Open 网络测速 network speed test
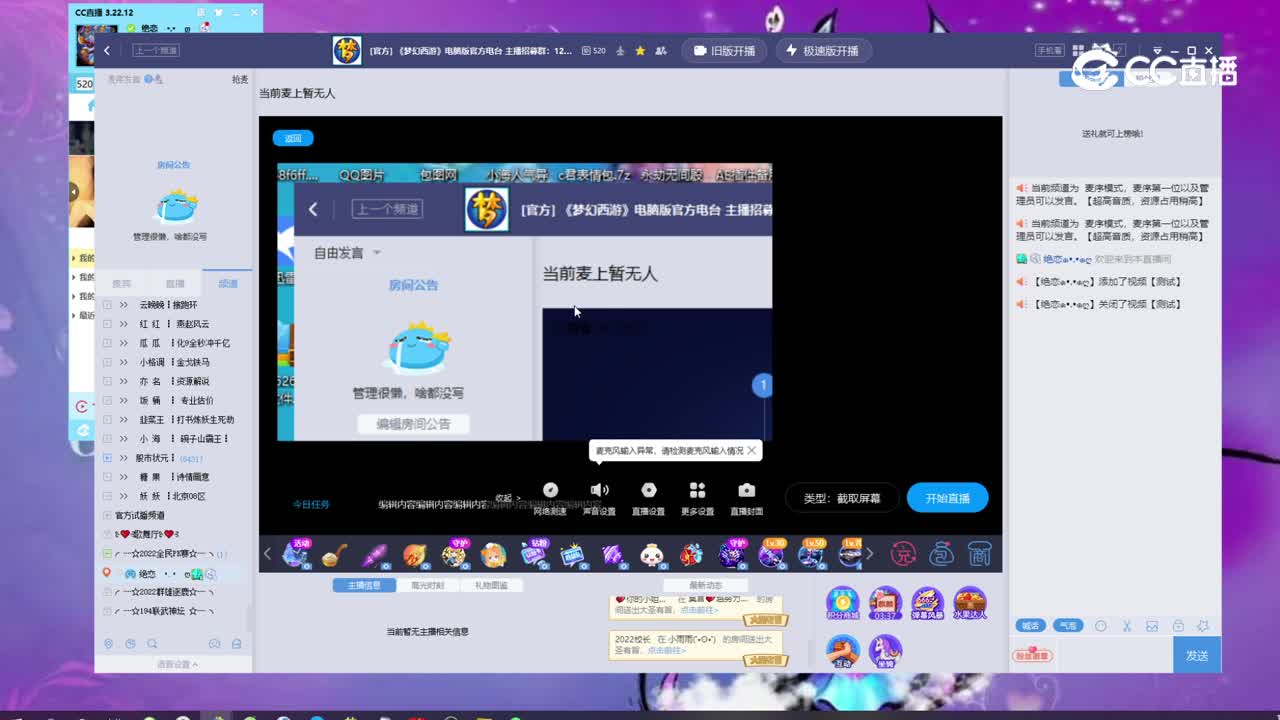Screen dimensions: 1280x720 point(550,497)
